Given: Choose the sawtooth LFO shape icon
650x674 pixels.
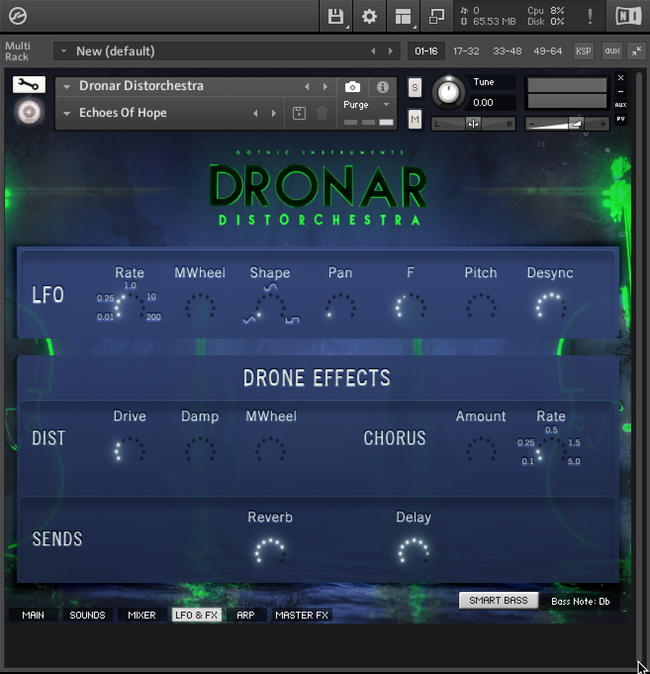Looking at the screenshot, I should [x=249, y=319].
